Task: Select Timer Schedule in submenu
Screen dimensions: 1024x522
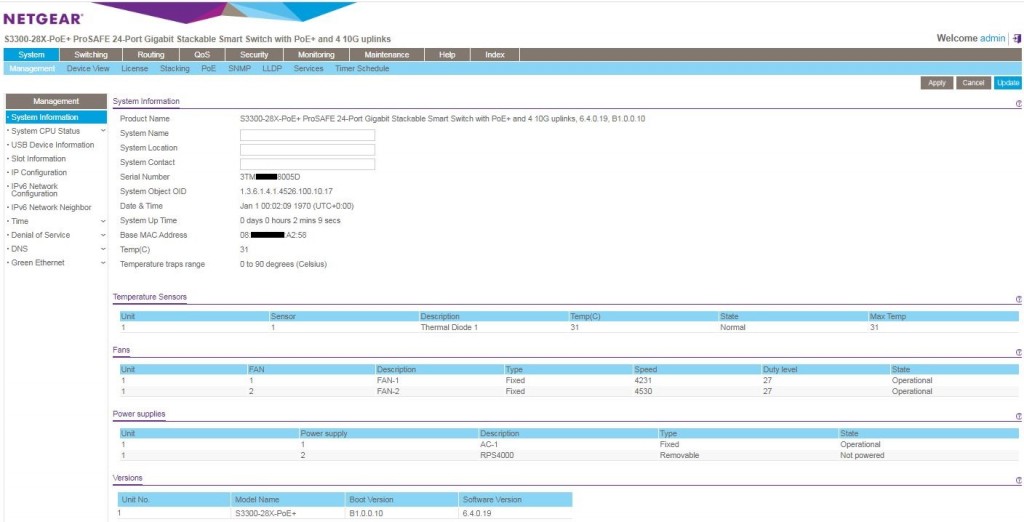Action: 362,69
